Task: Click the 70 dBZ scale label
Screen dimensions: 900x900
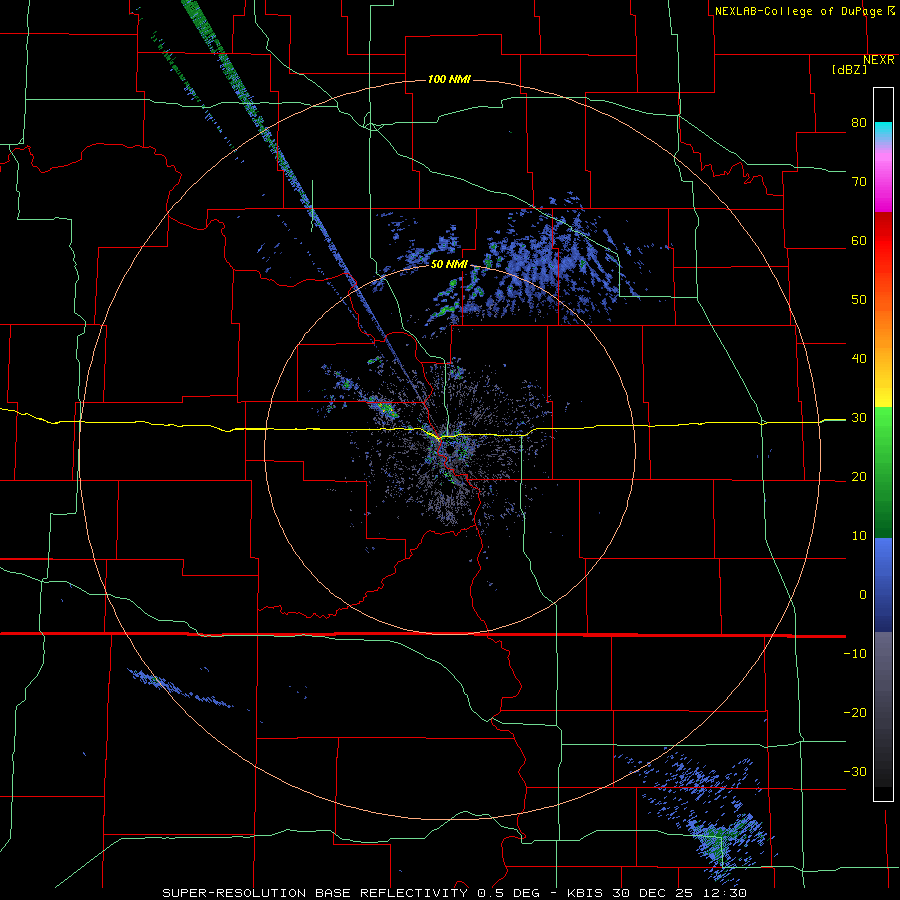Action: (x=859, y=181)
